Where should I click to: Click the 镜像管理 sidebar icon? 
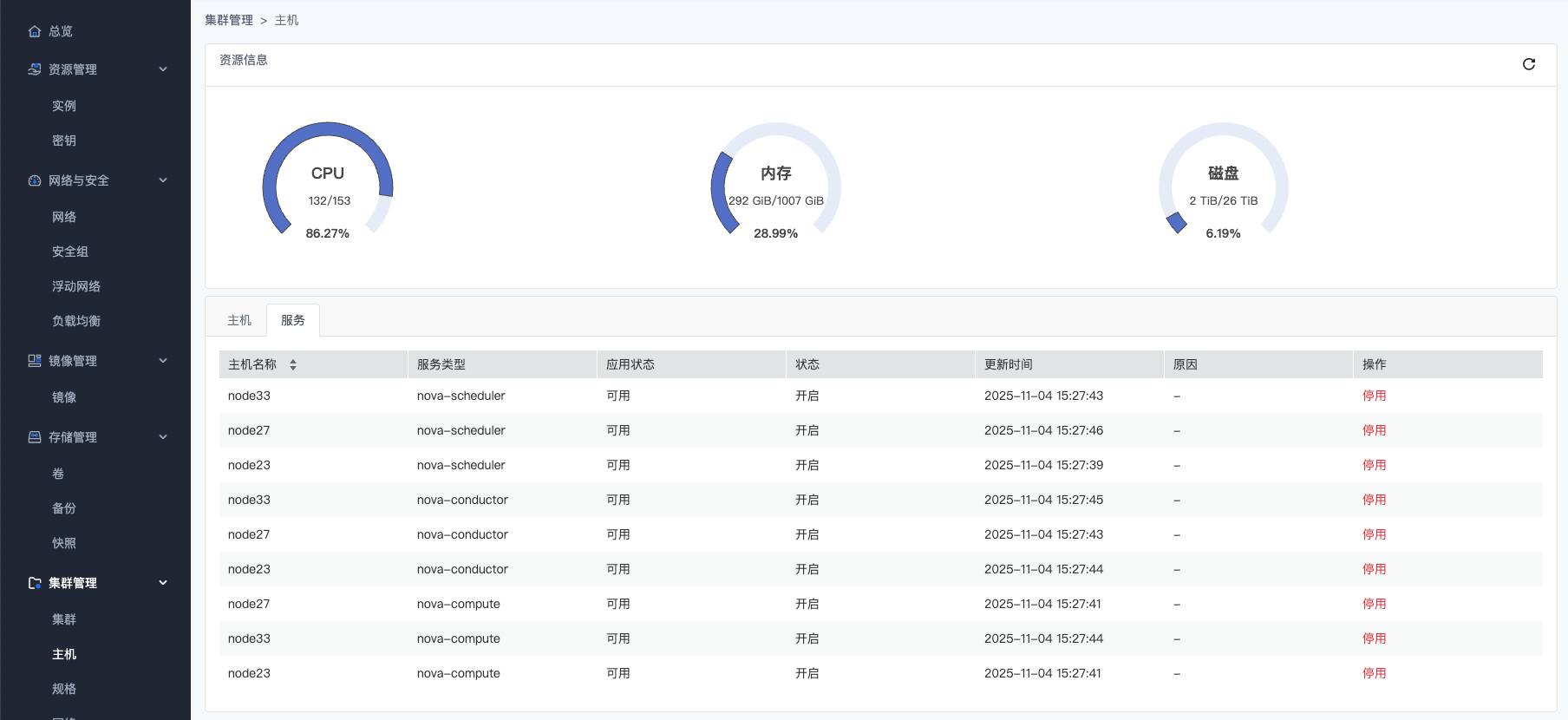pos(35,361)
